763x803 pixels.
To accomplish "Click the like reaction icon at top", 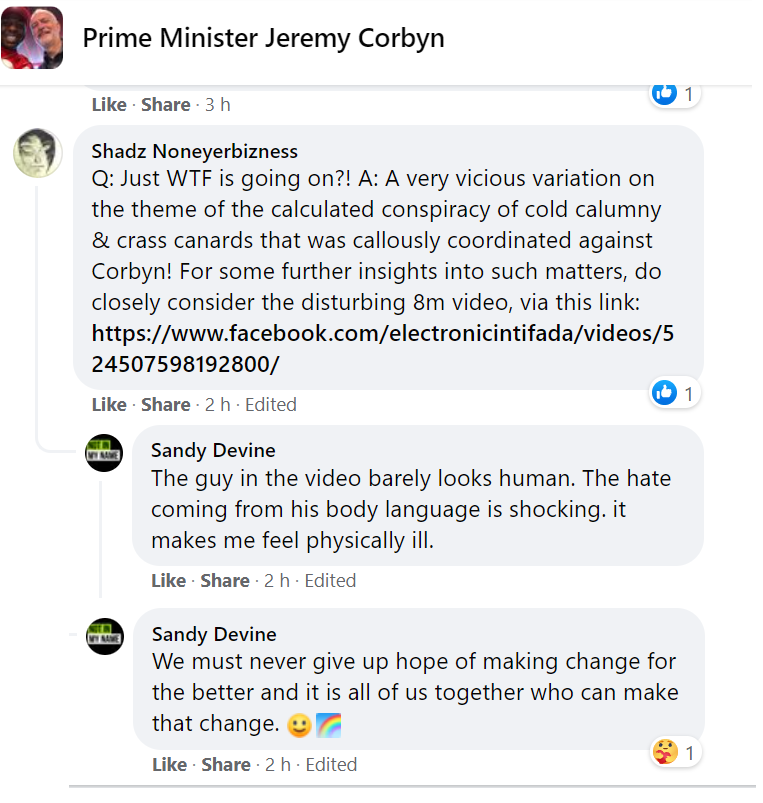I will click(x=665, y=94).
